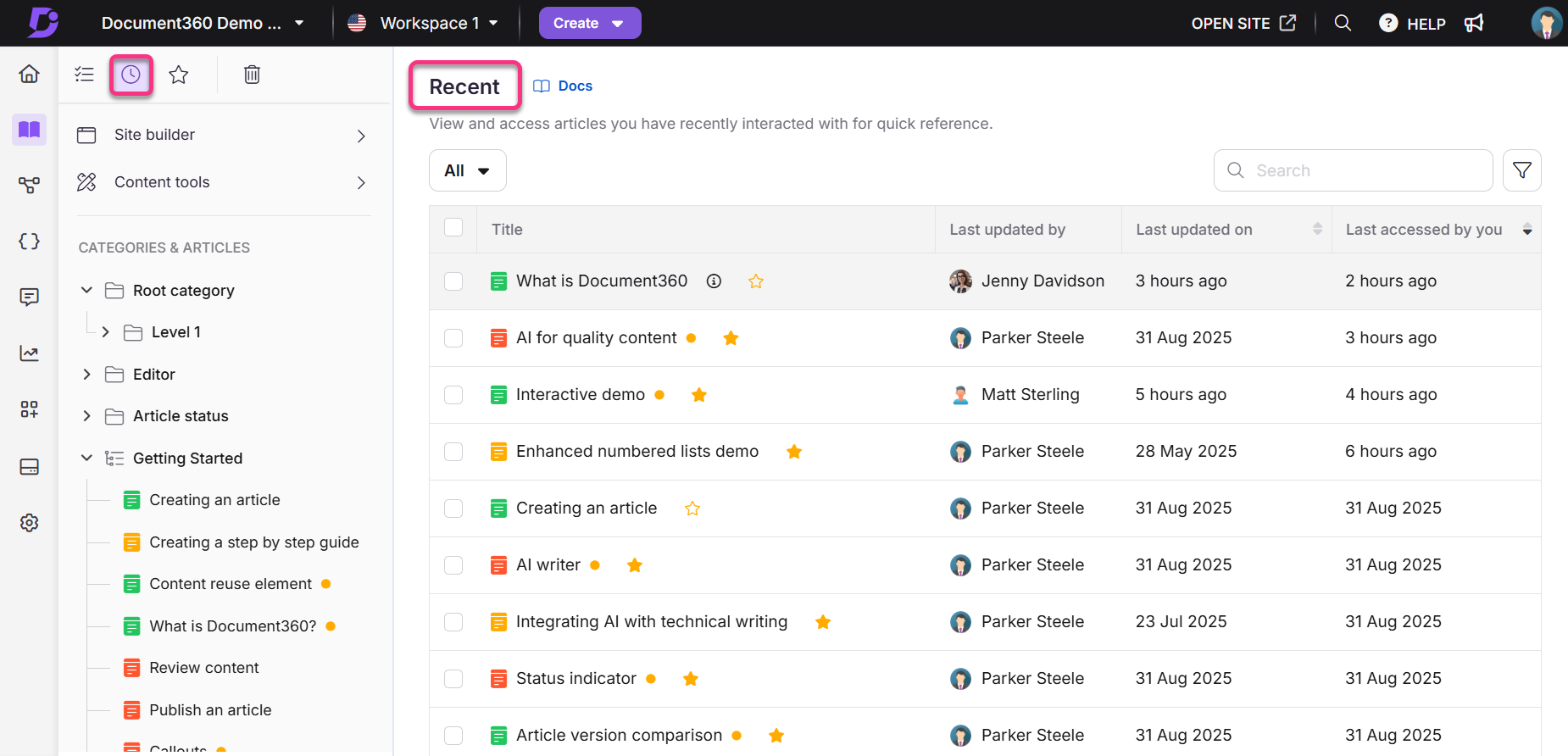Click the Search input field
Screen dimensions: 1568x756
coord(1353,170)
